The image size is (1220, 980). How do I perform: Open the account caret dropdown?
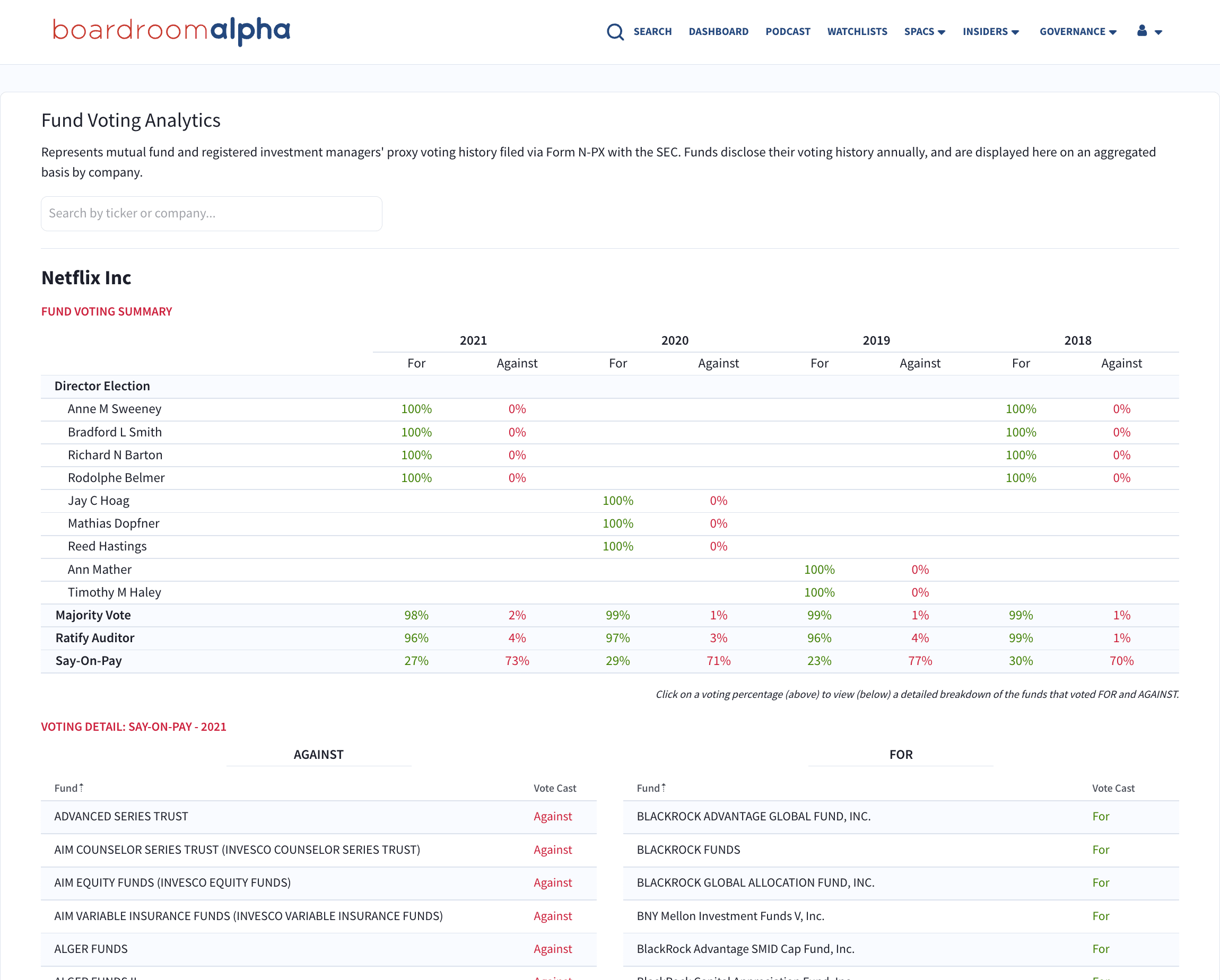[x=1158, y=32]
